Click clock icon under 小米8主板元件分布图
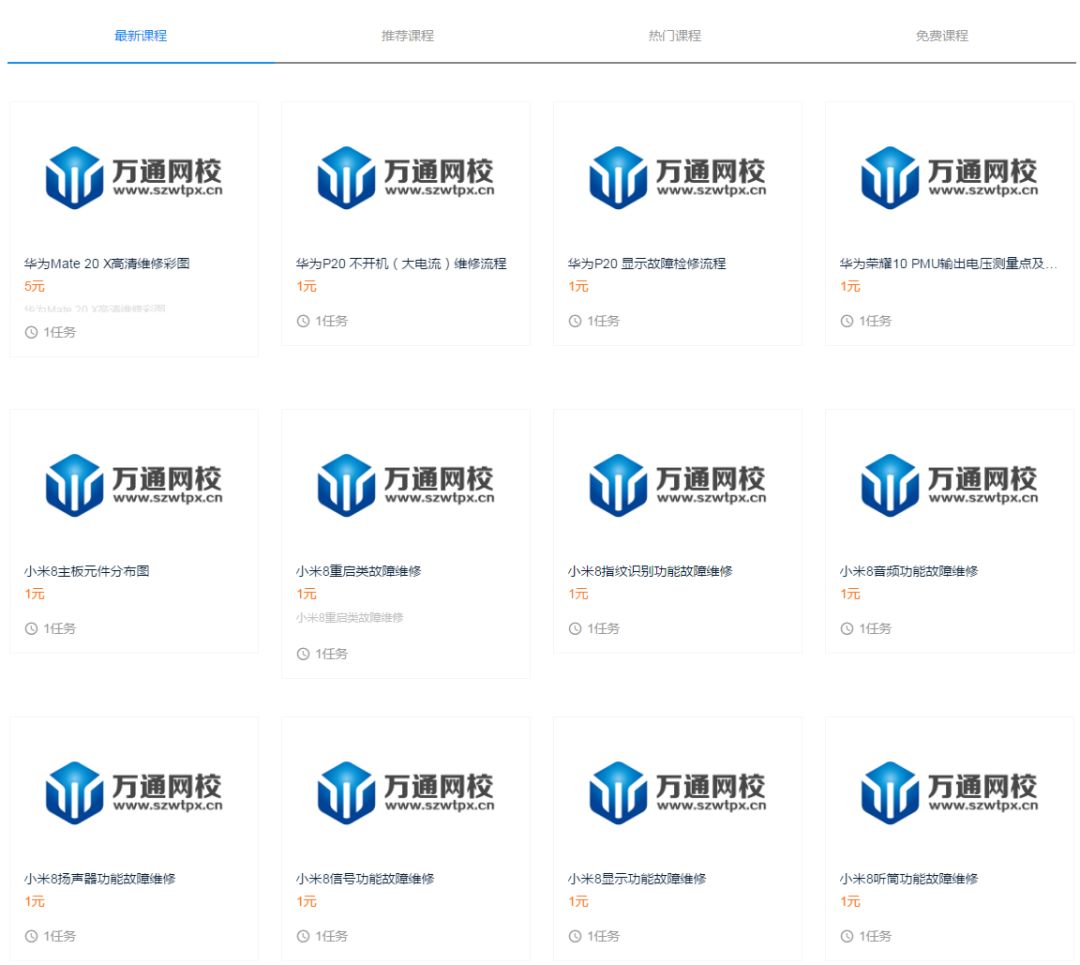1080x965 pixels. pos(31,628)
